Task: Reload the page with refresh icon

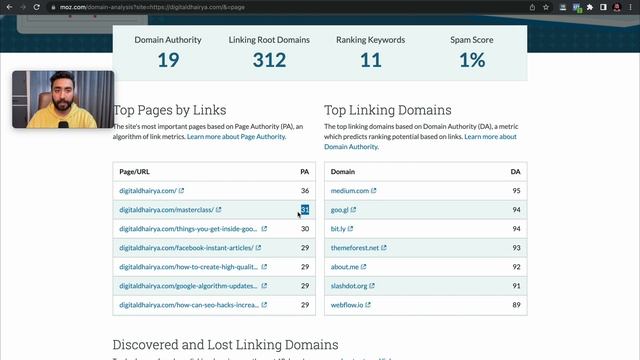Action: coord(36,7)
